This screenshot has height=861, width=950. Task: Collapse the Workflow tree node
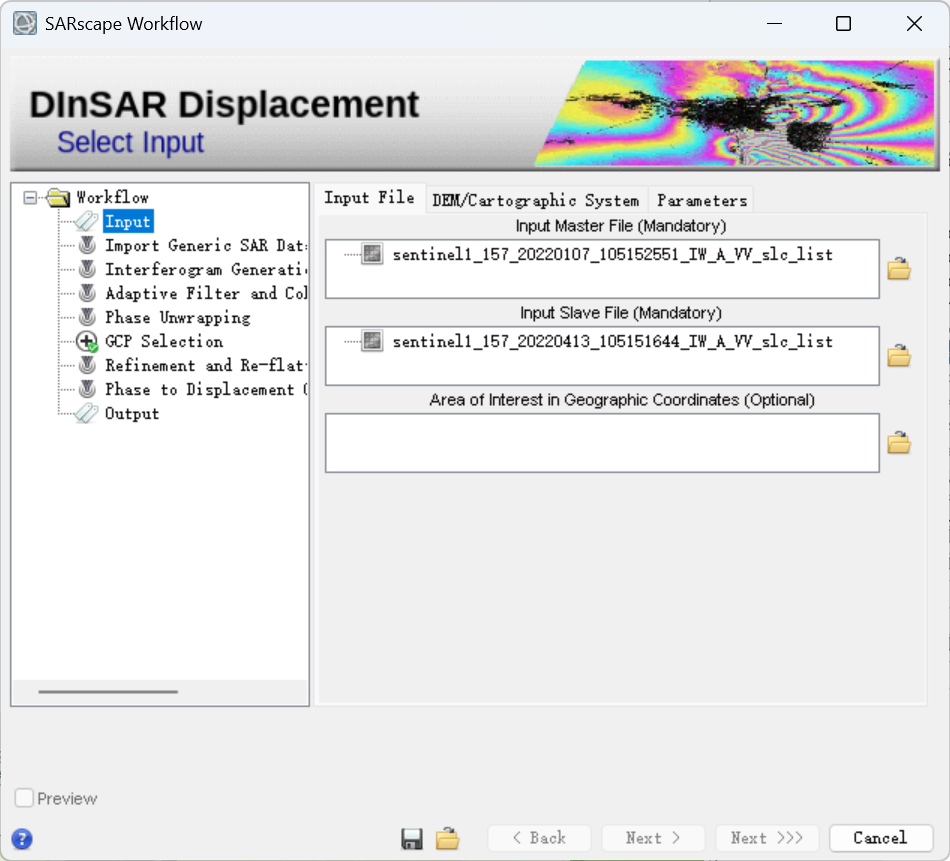[30, 198]
